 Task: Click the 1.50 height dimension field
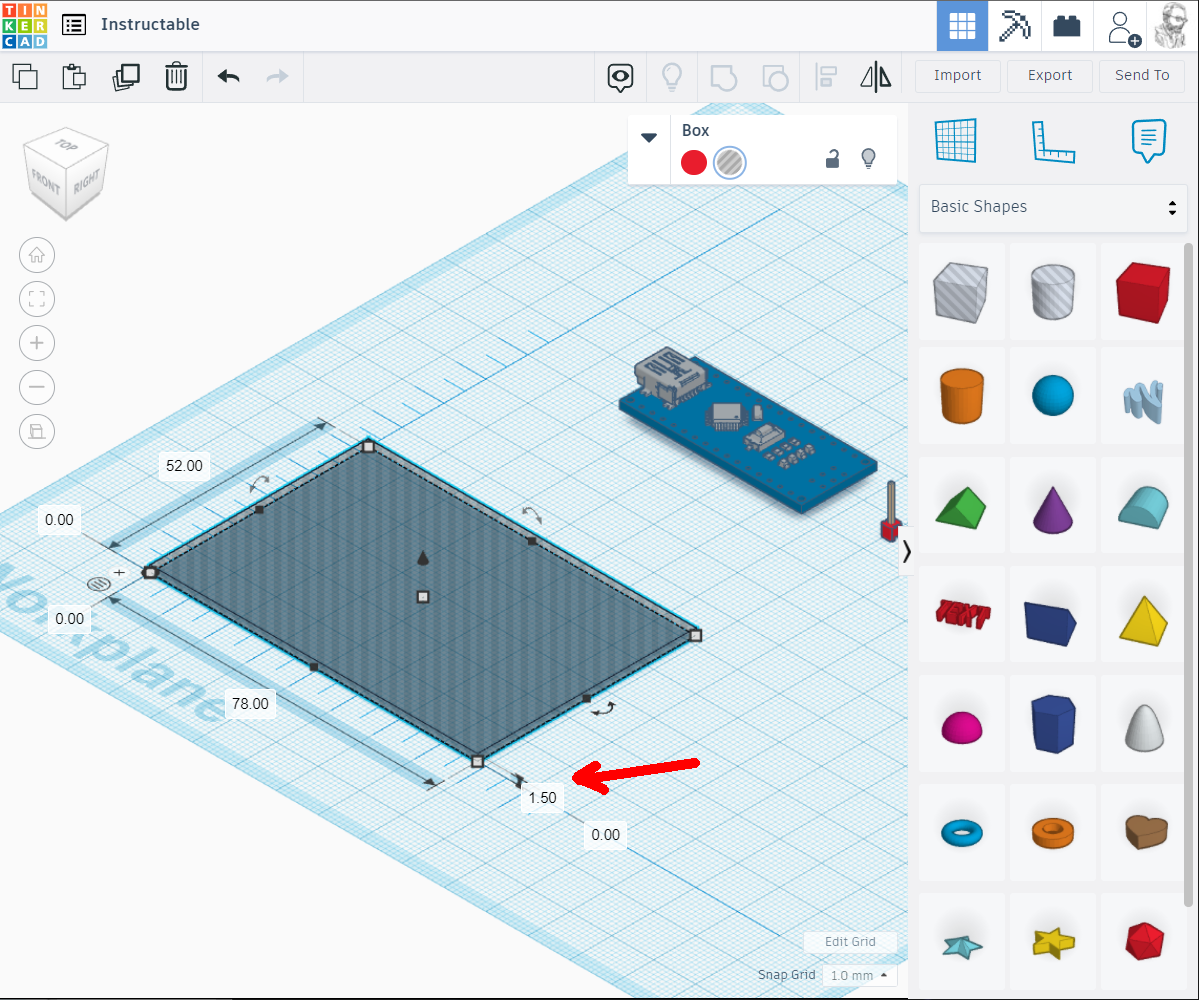click(x=543, y=797)
